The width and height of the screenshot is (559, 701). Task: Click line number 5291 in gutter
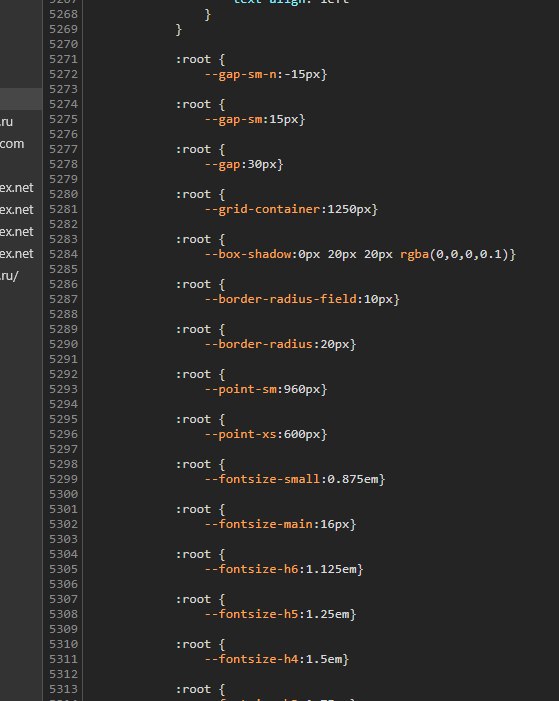tap(64, 359)
